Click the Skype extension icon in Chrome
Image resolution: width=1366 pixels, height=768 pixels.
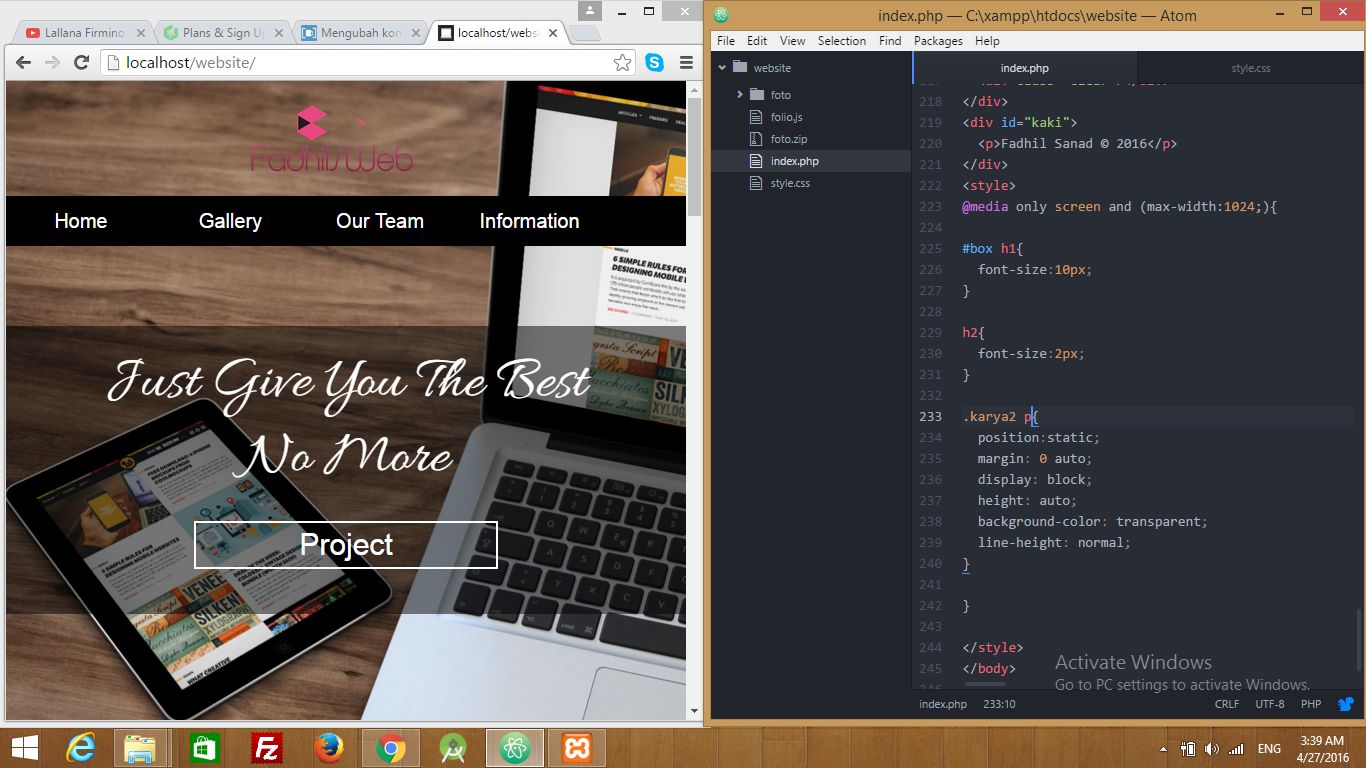[x=655, y=63]
